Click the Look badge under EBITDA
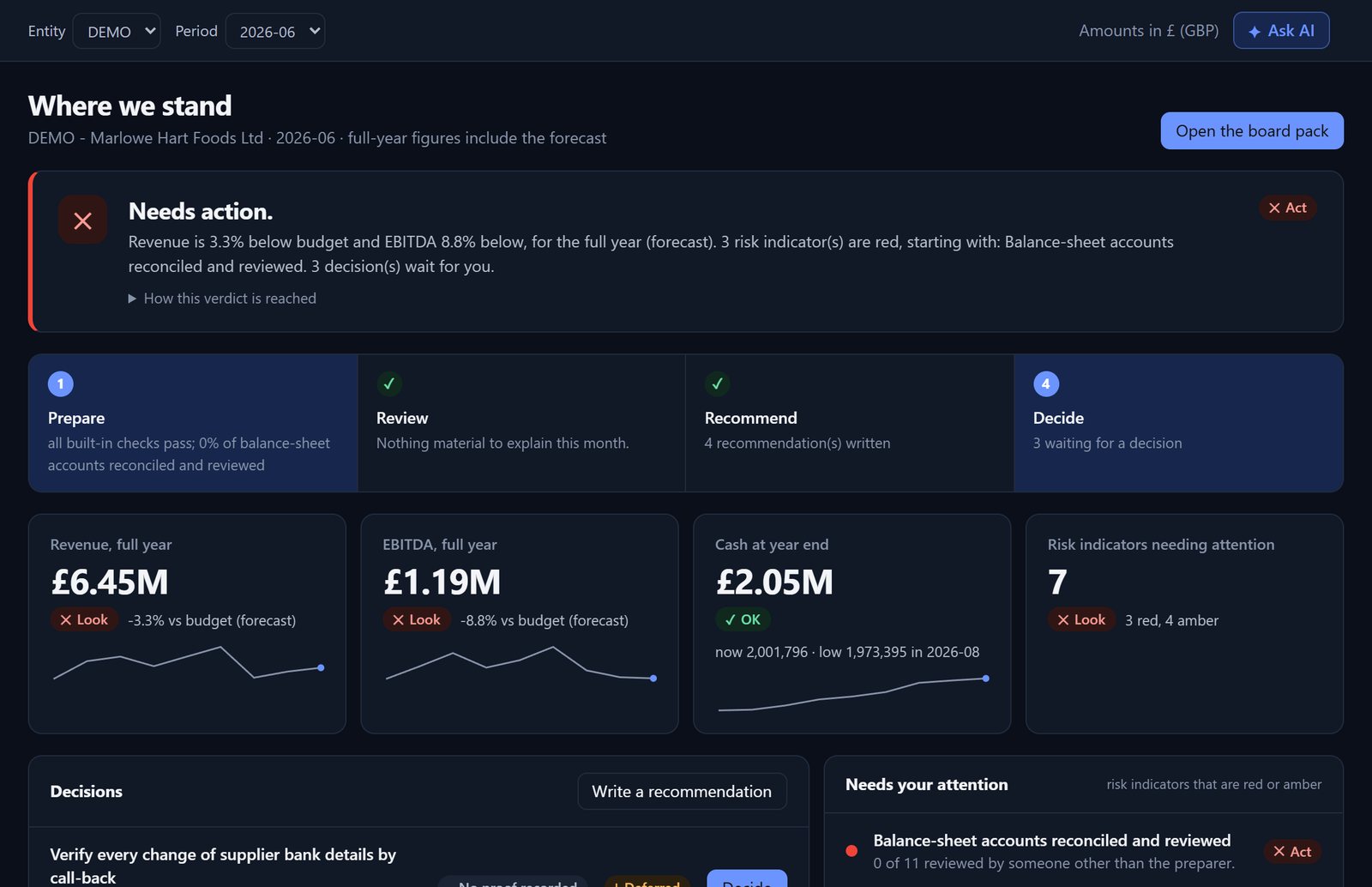 pos(417,619)
